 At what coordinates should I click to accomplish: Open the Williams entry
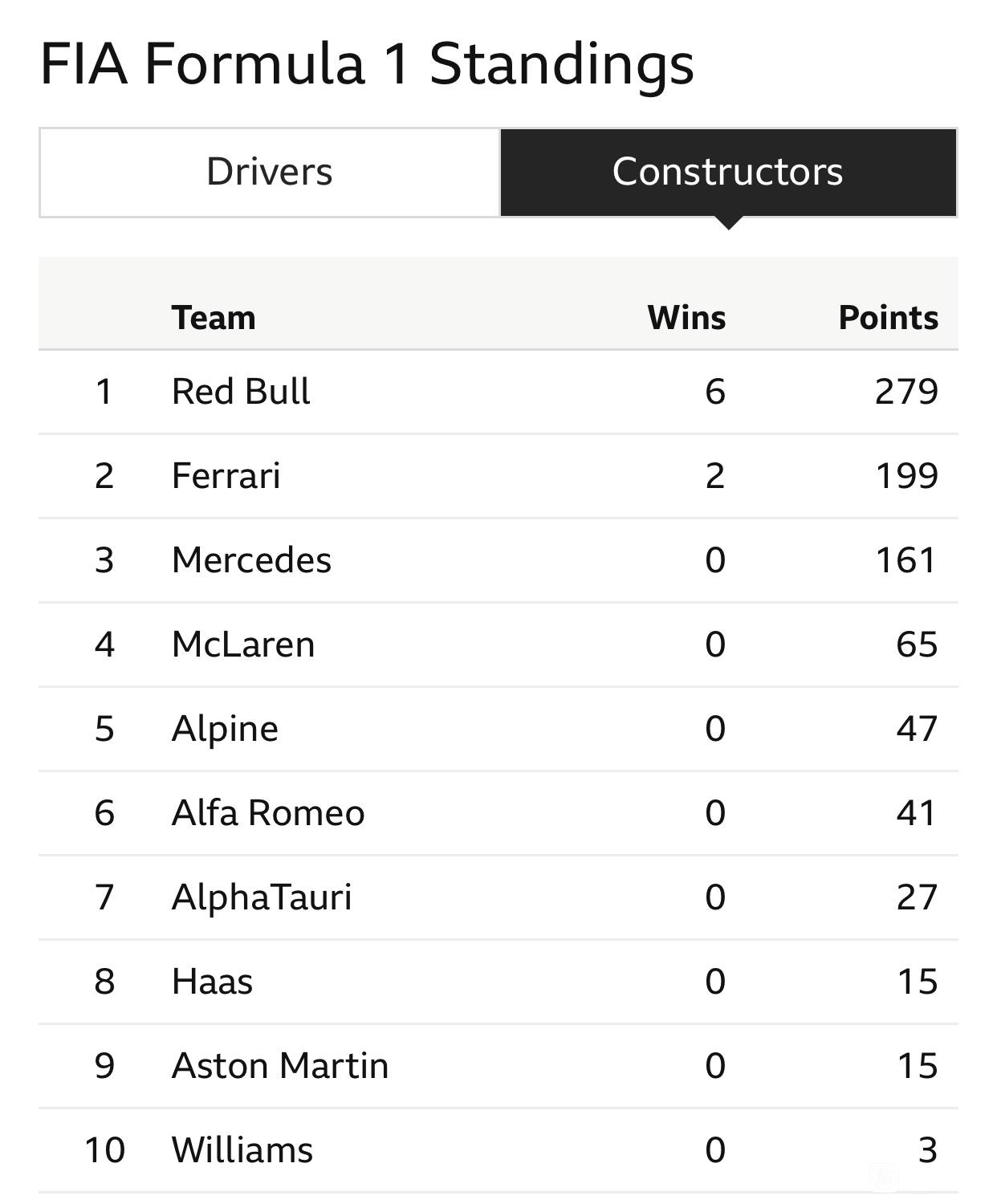(498, 1150)
